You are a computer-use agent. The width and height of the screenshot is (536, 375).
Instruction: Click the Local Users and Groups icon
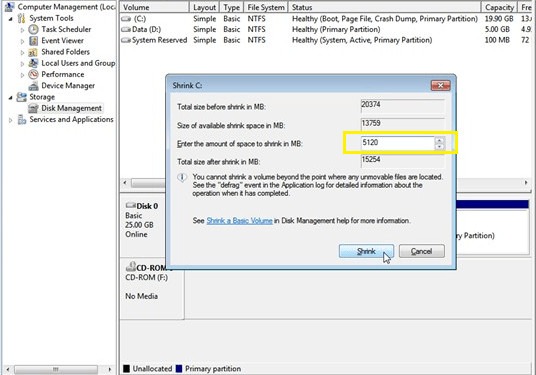[x=33, y=63]
